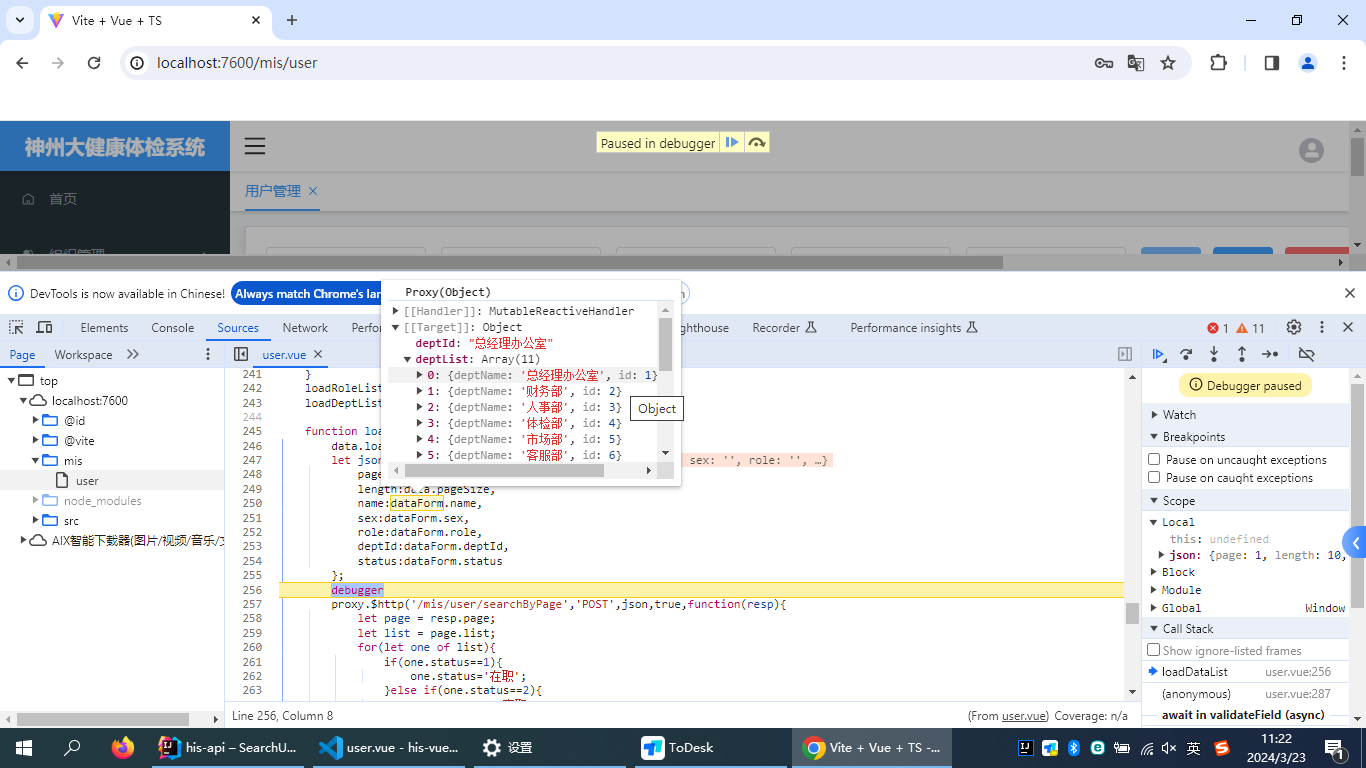This screenshot has width=1366, height=768.
Task: Select the inspect element picker icon
Action: [x=17, y=327]
